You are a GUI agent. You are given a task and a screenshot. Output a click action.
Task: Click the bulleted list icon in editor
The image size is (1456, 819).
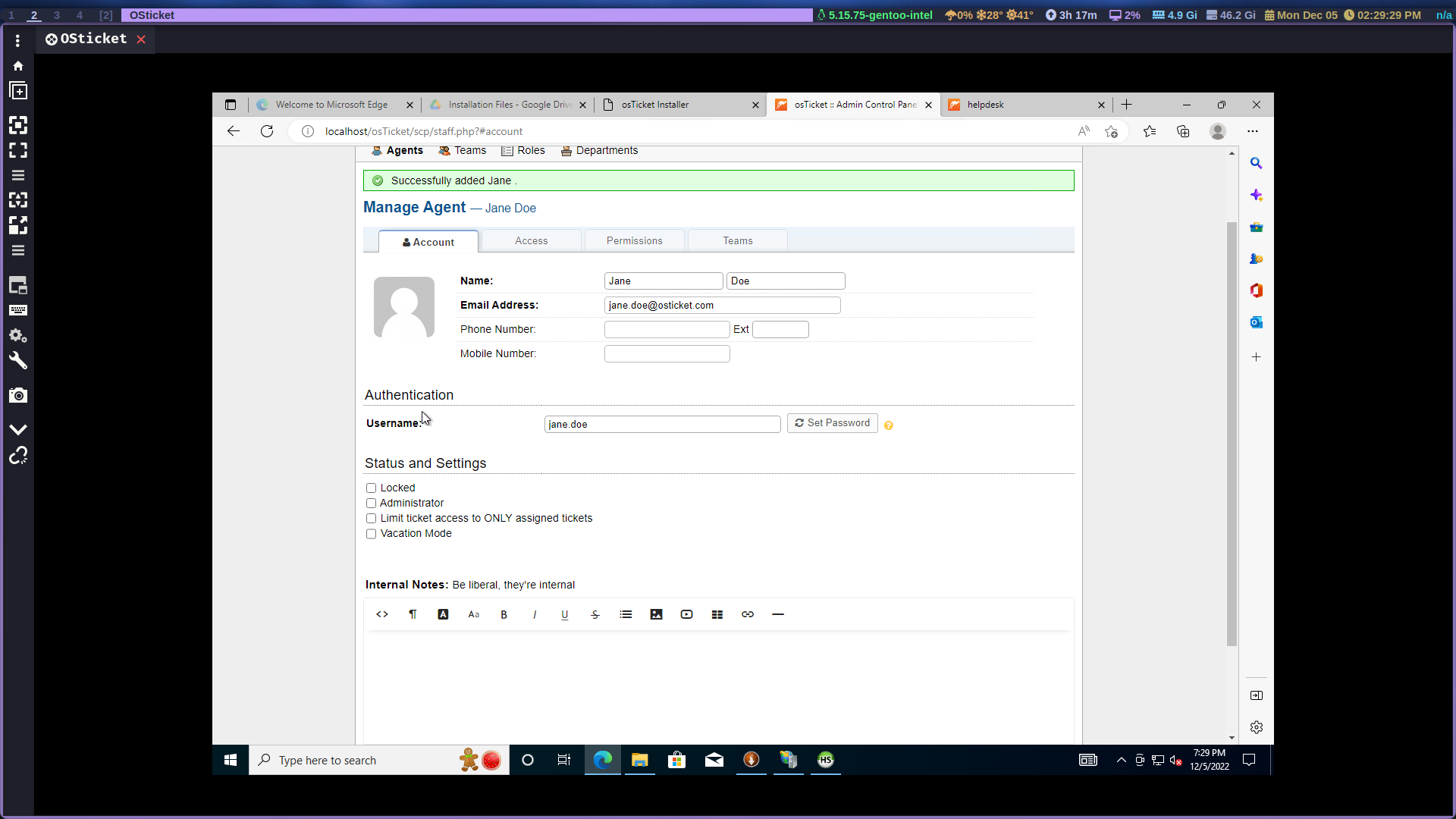tap(625, 614)
